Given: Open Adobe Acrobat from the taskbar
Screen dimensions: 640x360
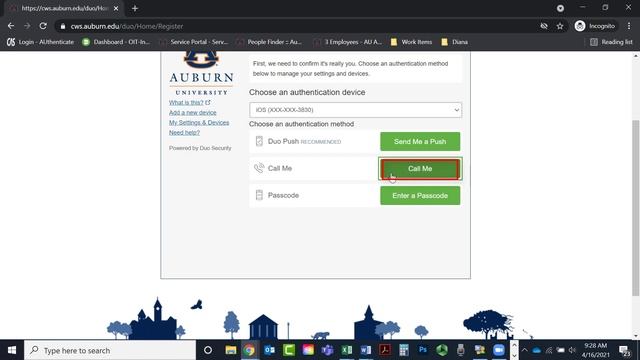Looking at the screenshot, I should pyautogui.click(x=385, y=350).
